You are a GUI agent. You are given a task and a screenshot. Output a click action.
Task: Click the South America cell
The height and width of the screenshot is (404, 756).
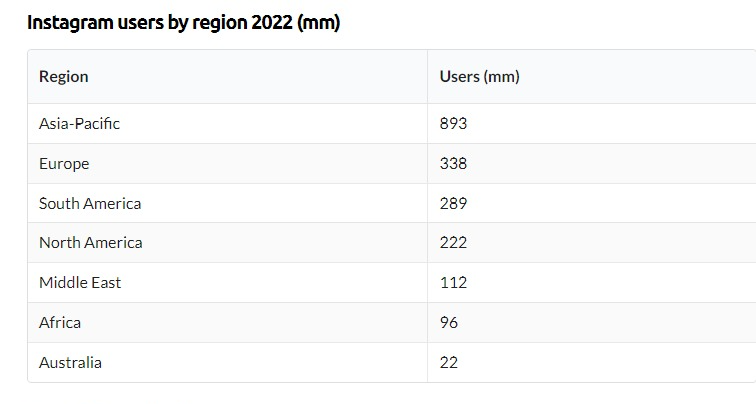[90, 203]
